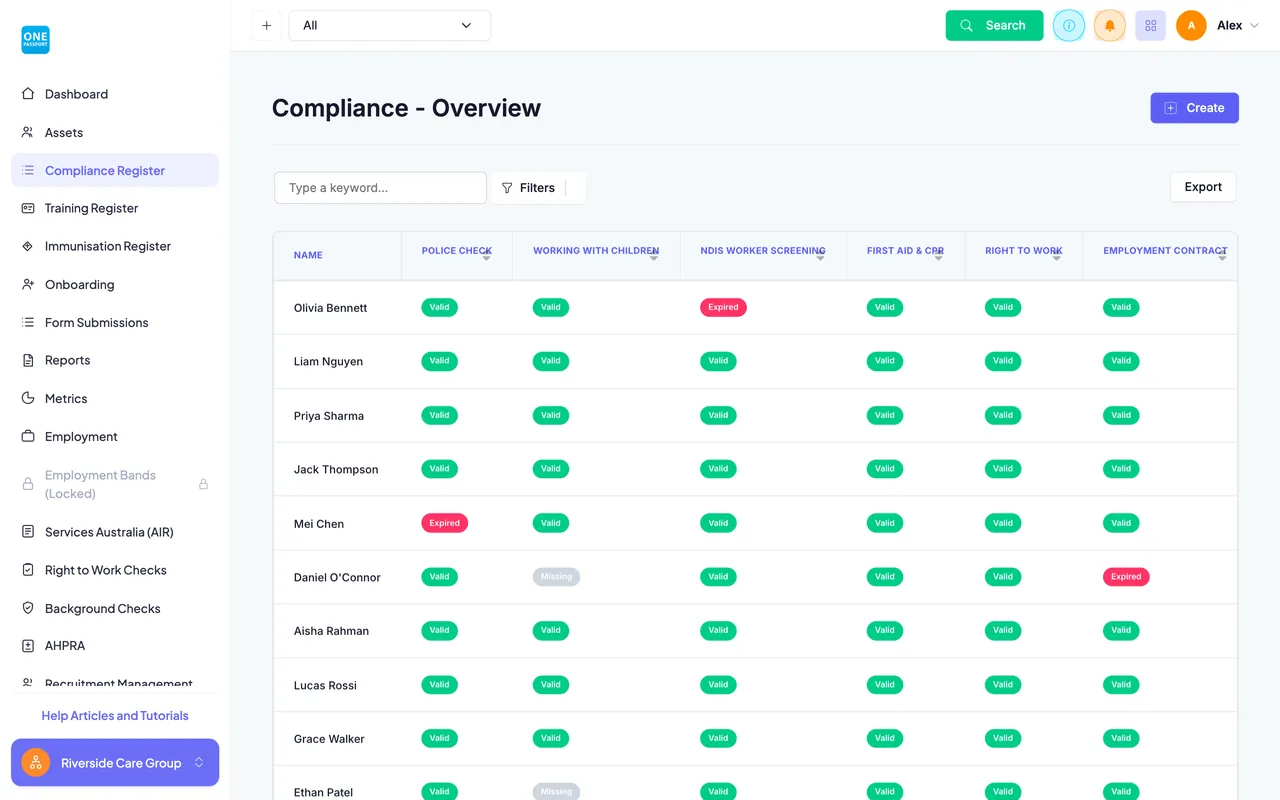Click the AHPRA sidebar icon

point(28,646)
